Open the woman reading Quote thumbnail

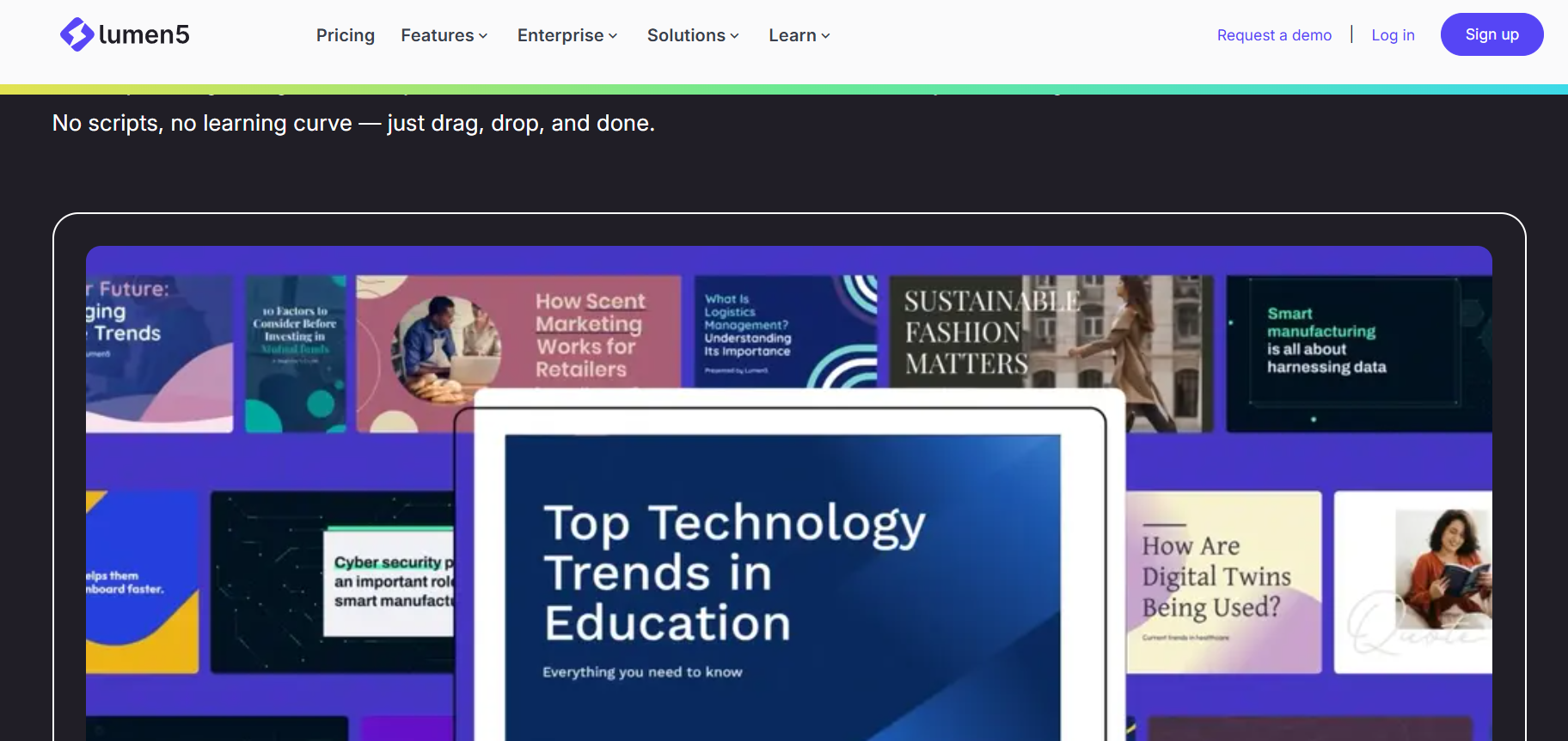1412,582
